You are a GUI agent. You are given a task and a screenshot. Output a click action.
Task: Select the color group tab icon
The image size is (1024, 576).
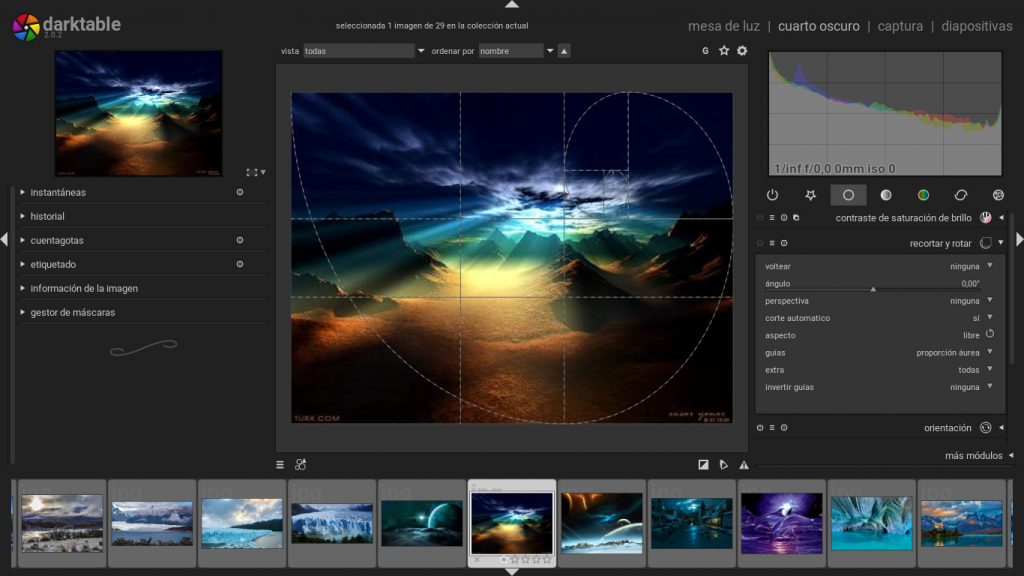(923, 195)
